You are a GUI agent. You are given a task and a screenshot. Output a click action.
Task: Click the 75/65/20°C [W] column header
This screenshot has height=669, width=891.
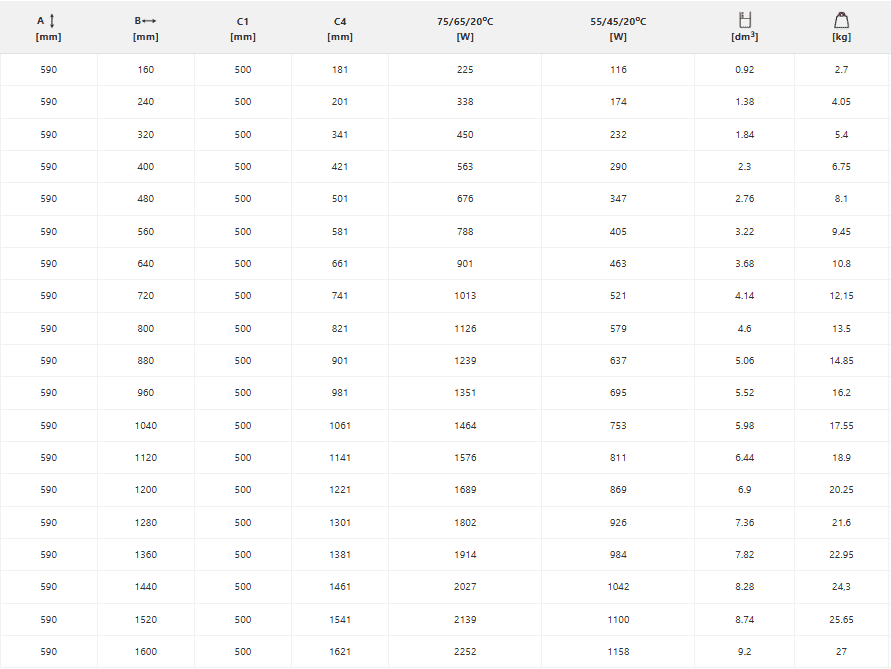[465, 28]
